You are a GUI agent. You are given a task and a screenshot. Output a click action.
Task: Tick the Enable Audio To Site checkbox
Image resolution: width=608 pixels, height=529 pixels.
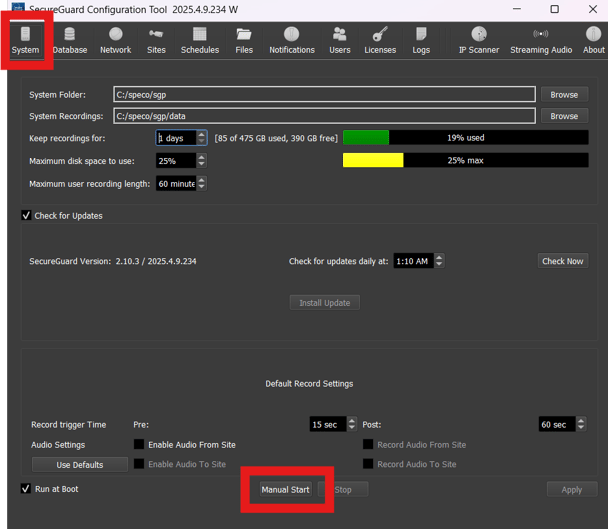(139, 464)
